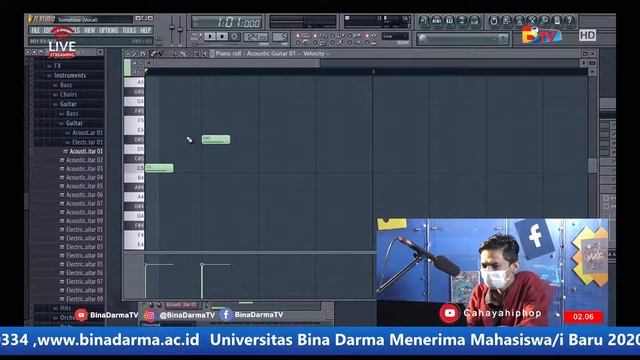Open the FILE menu

pos(36,30)
